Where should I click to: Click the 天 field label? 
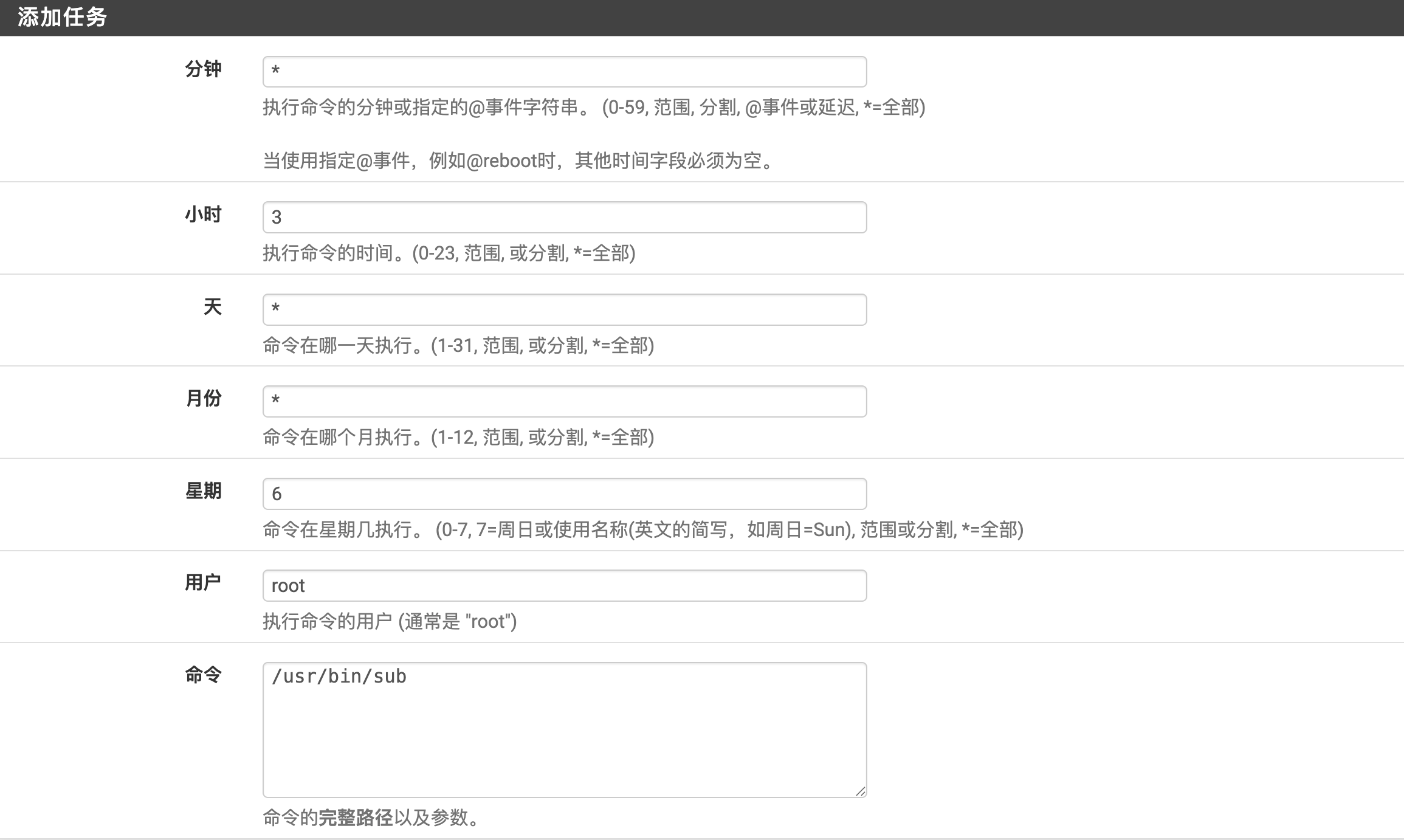coord(212,307)
